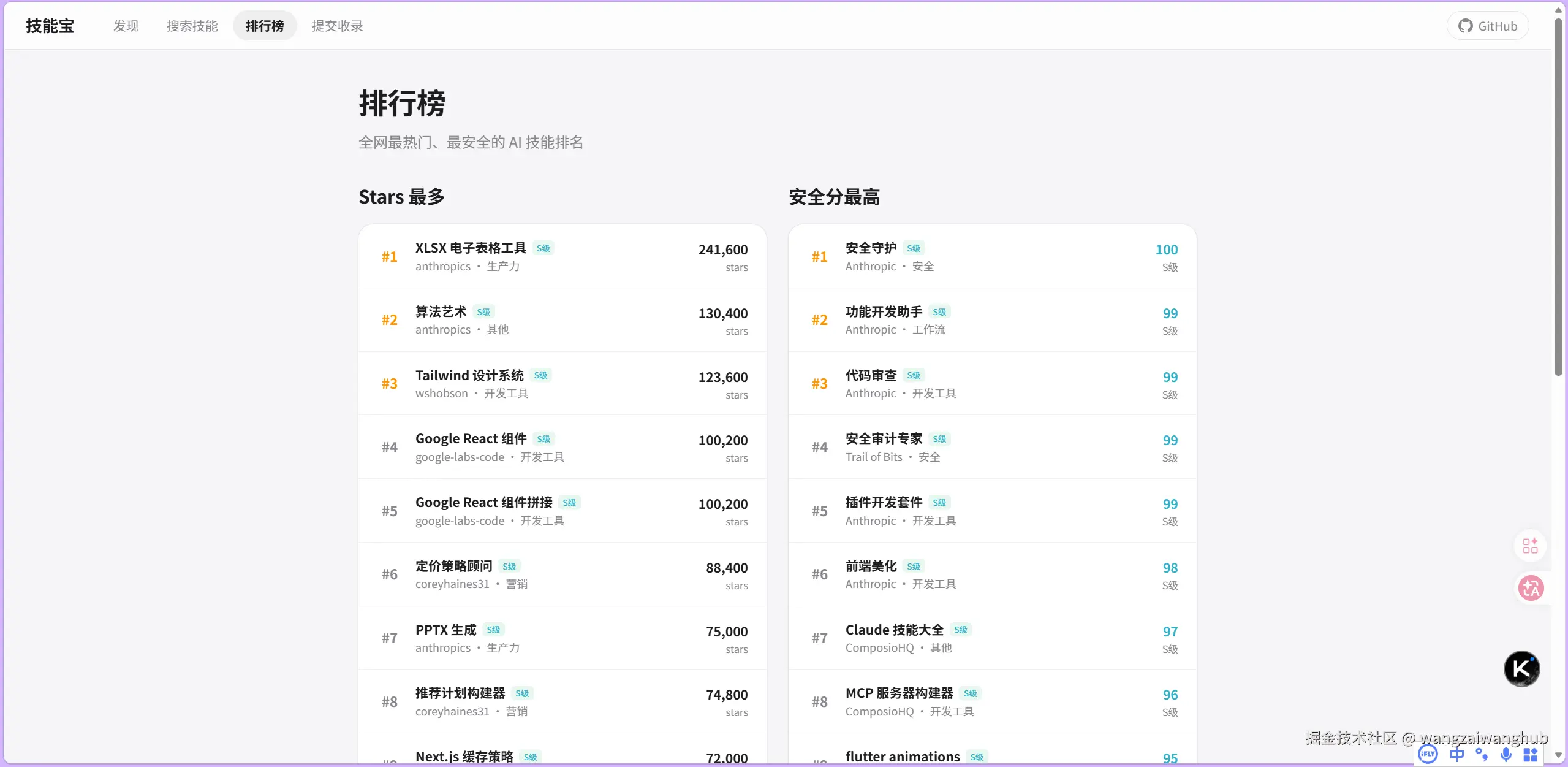Open PPTX 生成 skill entry

(562, 638)
